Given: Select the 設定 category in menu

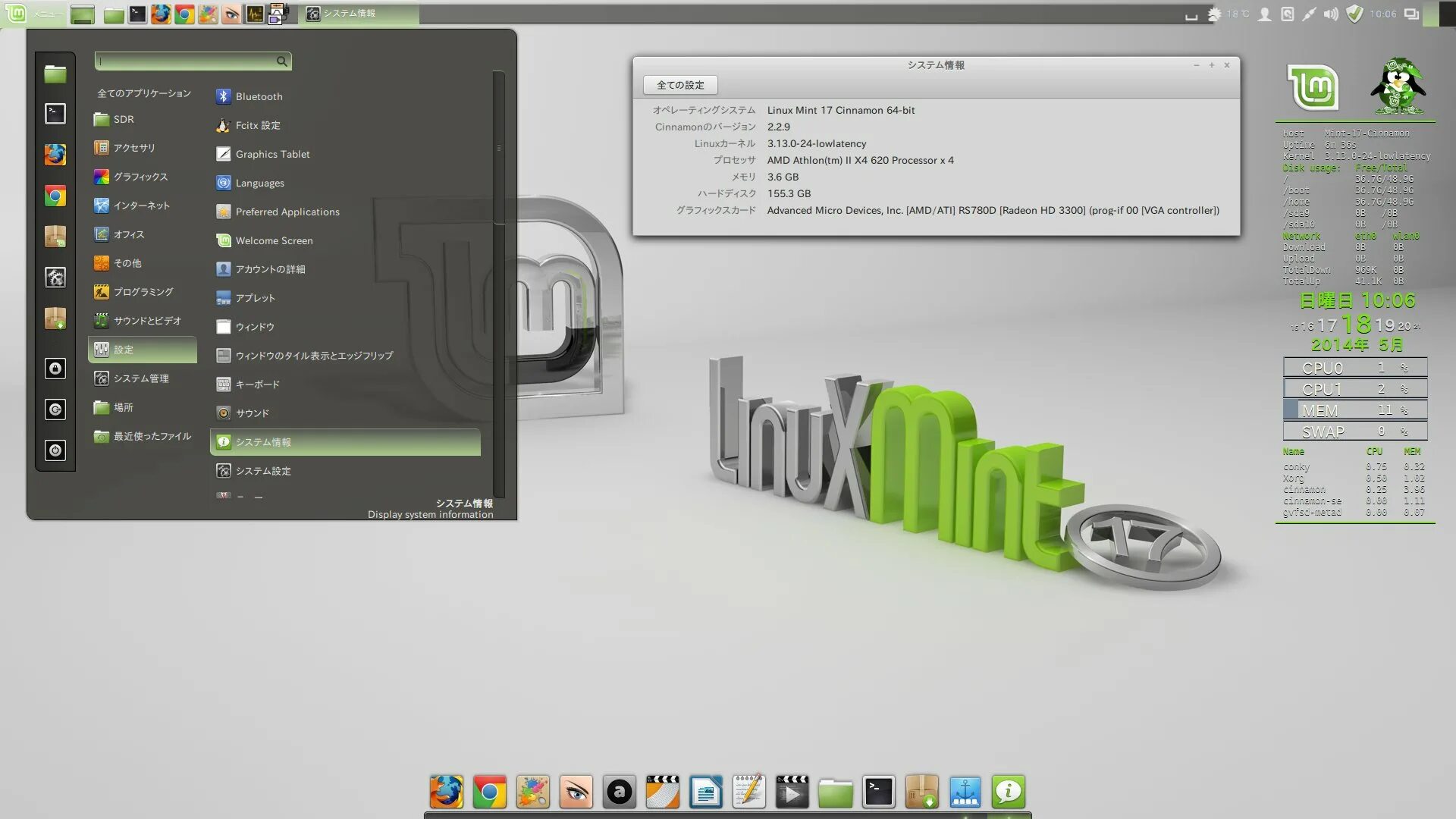Looking at the screenshot, I should coord(143,350).
